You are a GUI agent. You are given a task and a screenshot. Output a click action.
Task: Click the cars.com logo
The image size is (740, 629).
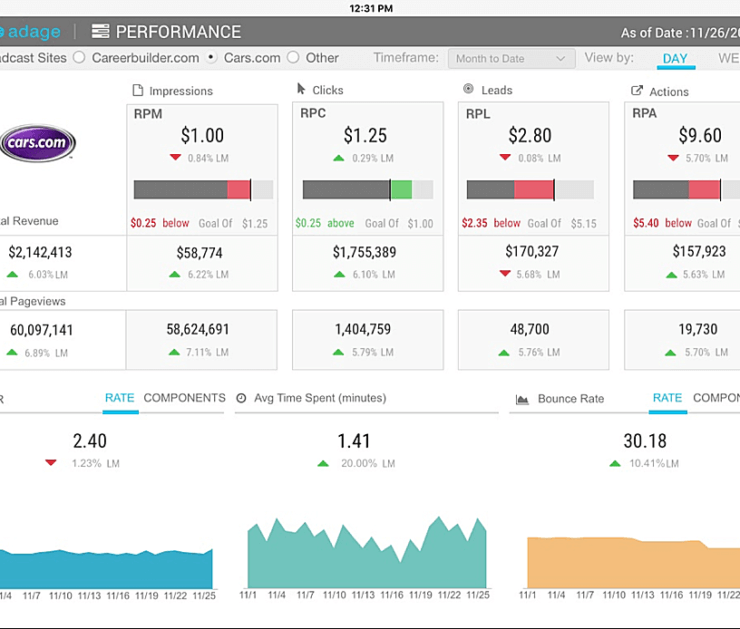click(x=38, y=143)
